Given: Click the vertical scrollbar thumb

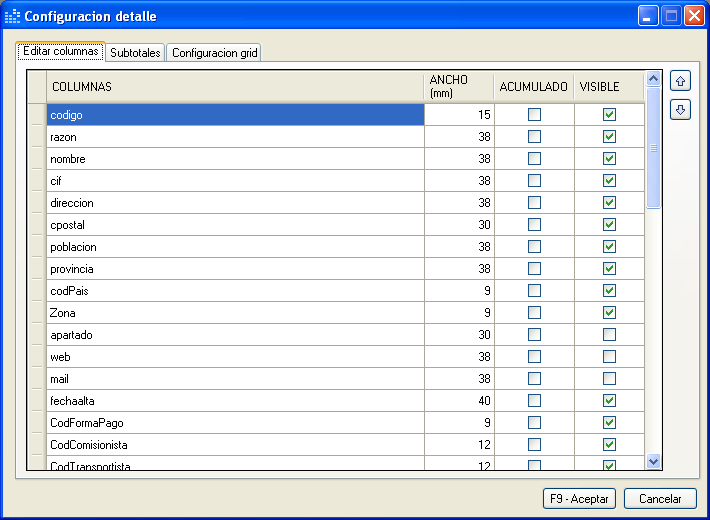Looking at the screenshot, I should (x=654, y=148).
